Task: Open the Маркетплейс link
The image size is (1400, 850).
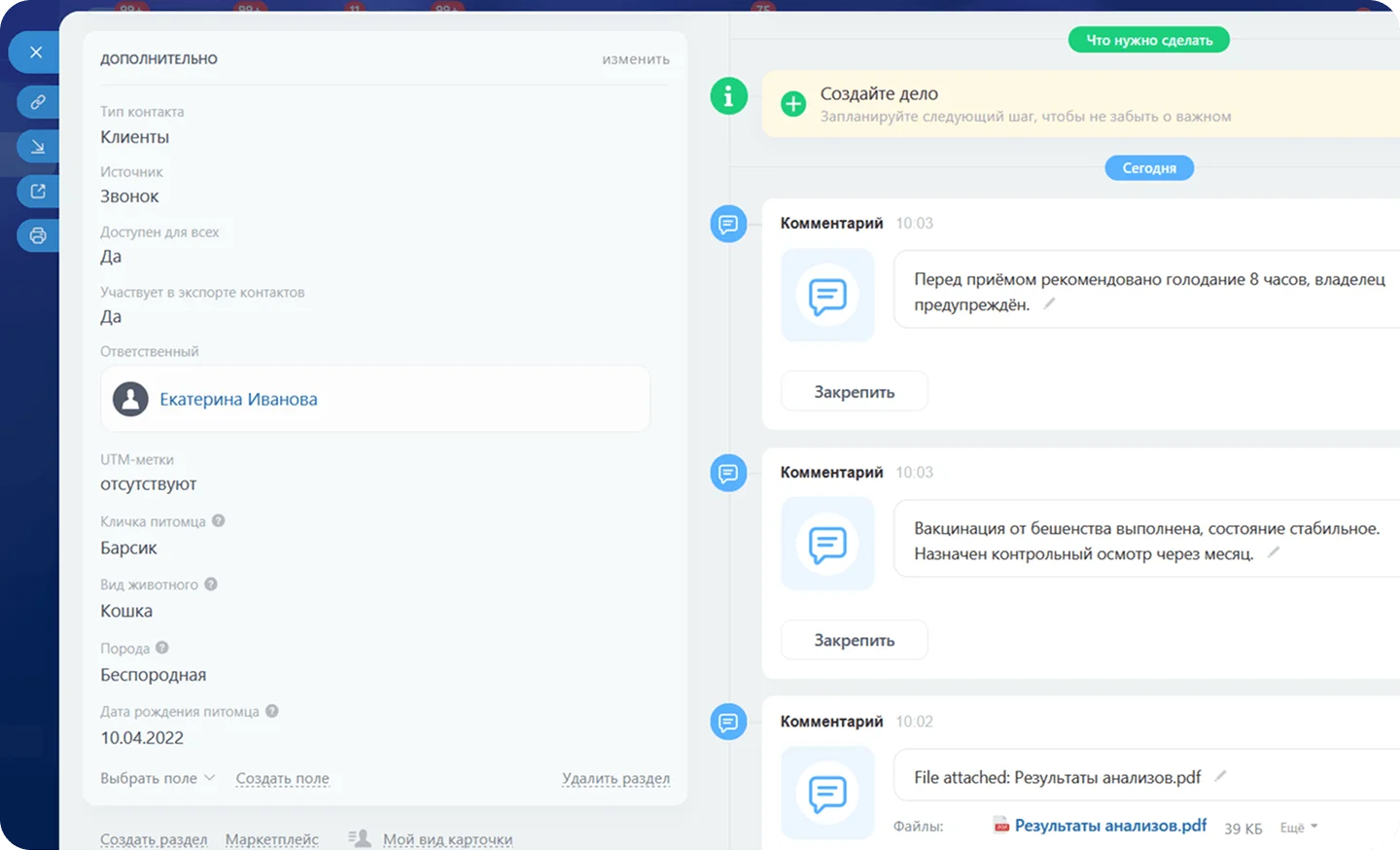Action: 272,839
